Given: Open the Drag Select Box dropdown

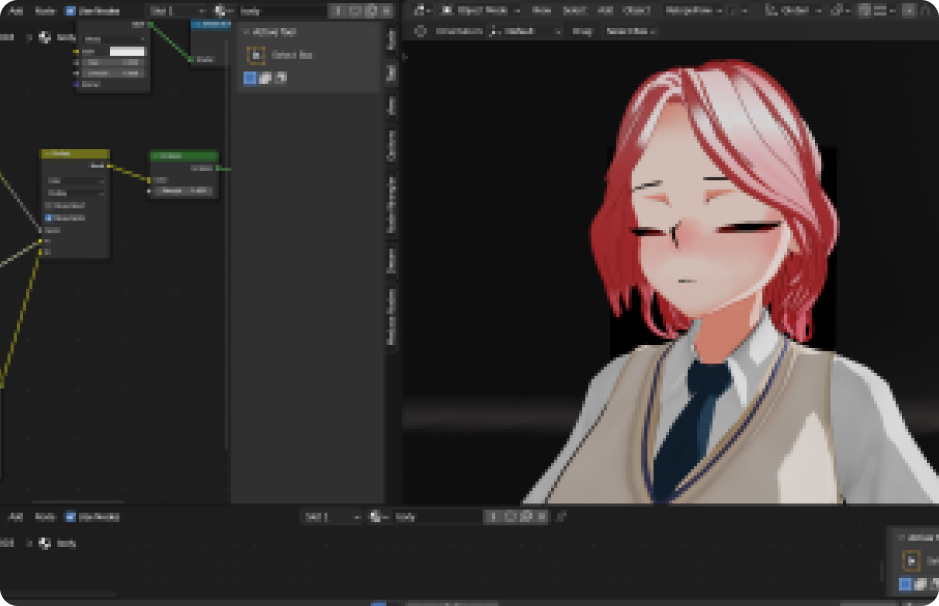Looking at the screenshot, I should click(631, 31).
